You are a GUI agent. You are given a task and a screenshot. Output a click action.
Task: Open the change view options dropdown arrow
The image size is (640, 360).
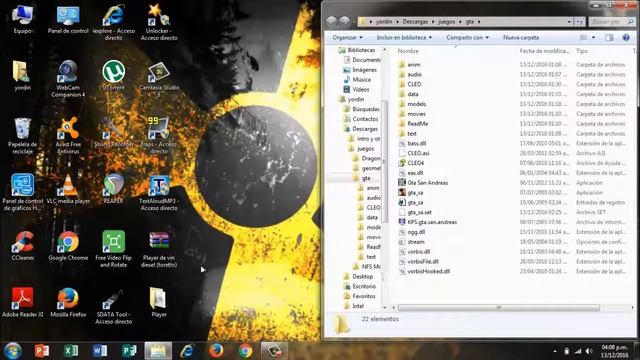tap(593, 38)
